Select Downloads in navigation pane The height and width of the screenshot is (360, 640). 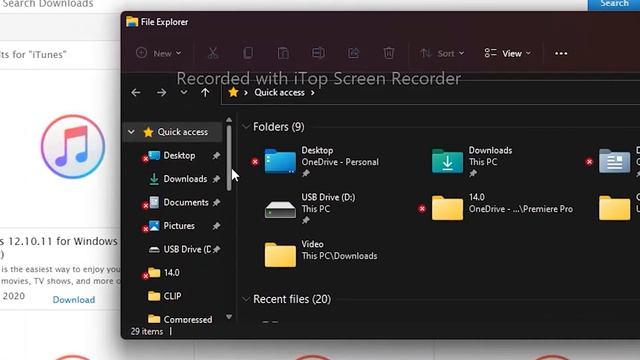(185, 179)
